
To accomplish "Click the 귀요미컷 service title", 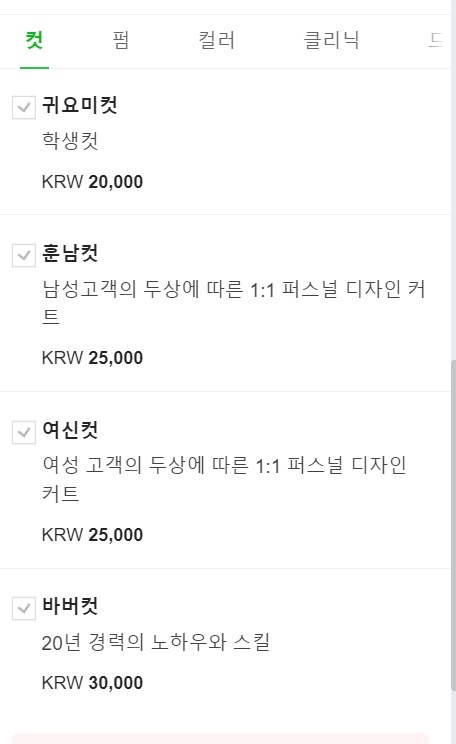I will pos(80,105).
